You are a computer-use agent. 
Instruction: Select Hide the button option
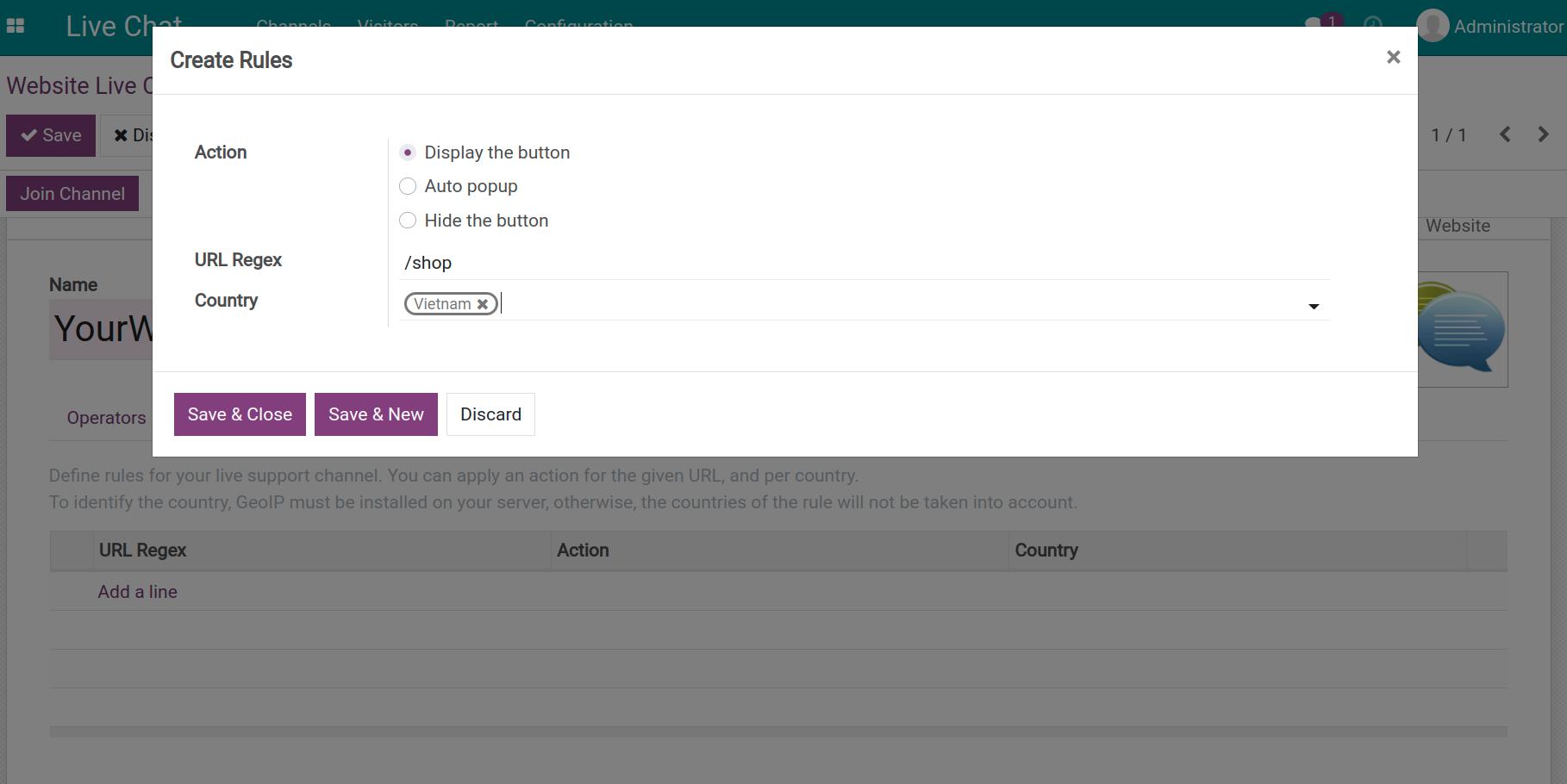pyautogui.click(x=408, y=221)
